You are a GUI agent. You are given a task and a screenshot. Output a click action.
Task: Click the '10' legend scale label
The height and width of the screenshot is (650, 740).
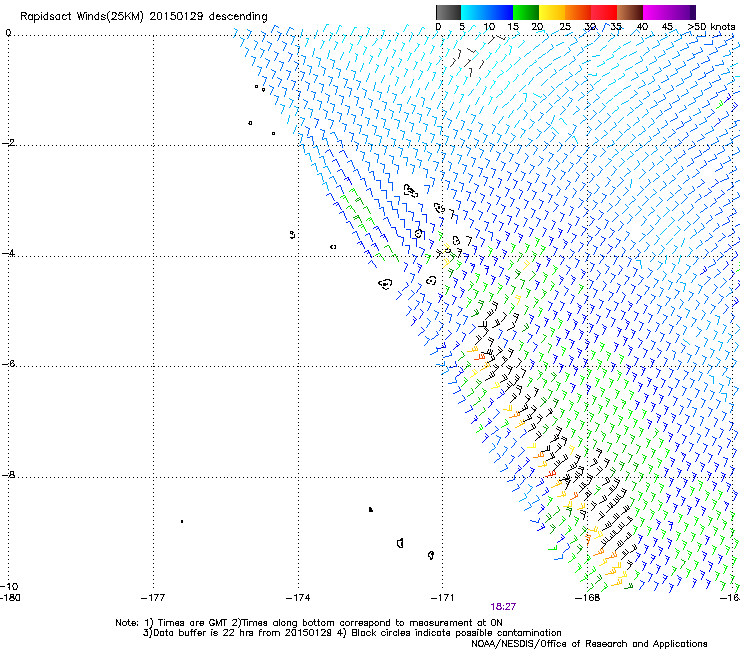coord(489,27)
